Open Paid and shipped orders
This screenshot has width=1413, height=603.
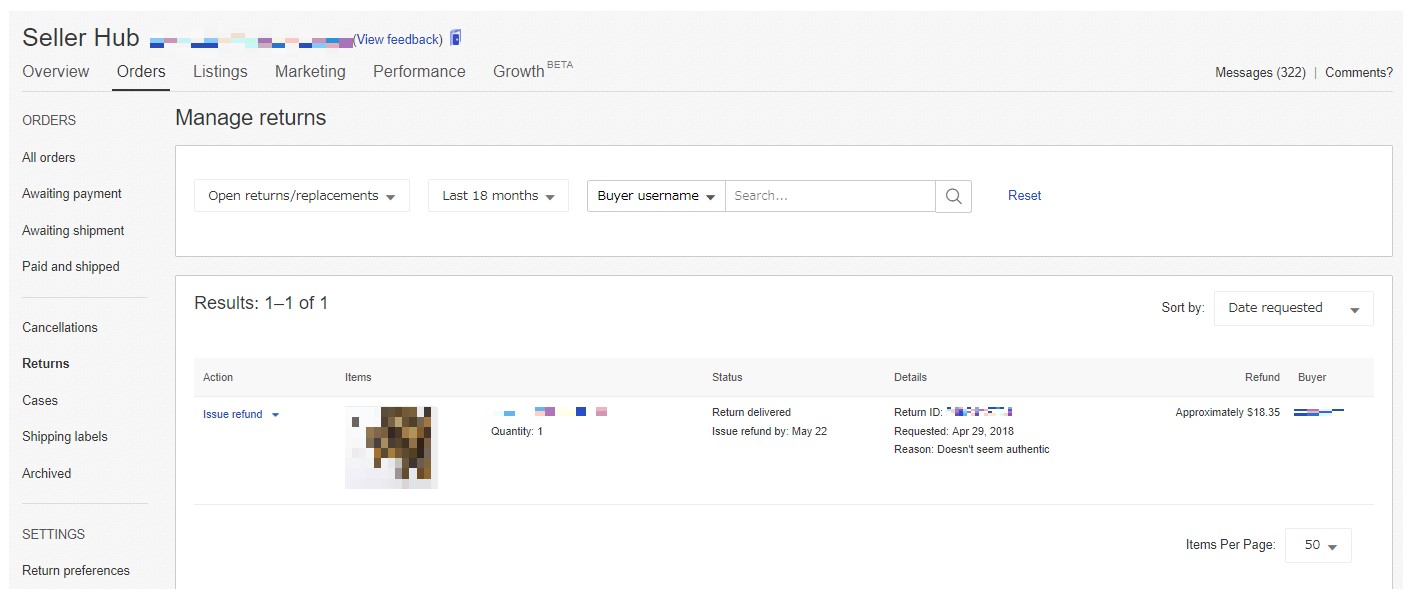[71, 267]
